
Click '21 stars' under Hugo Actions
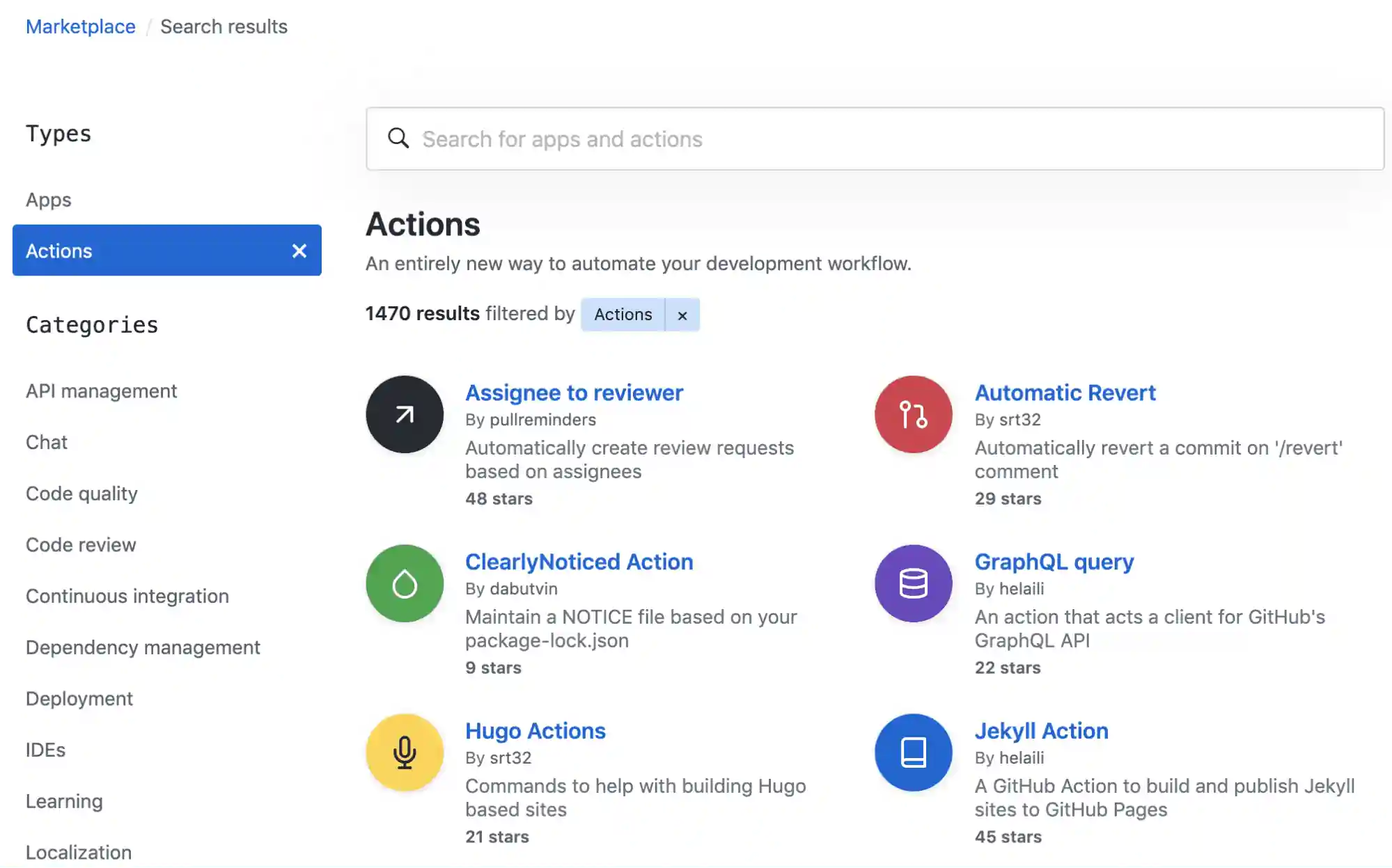pos(497,837)
